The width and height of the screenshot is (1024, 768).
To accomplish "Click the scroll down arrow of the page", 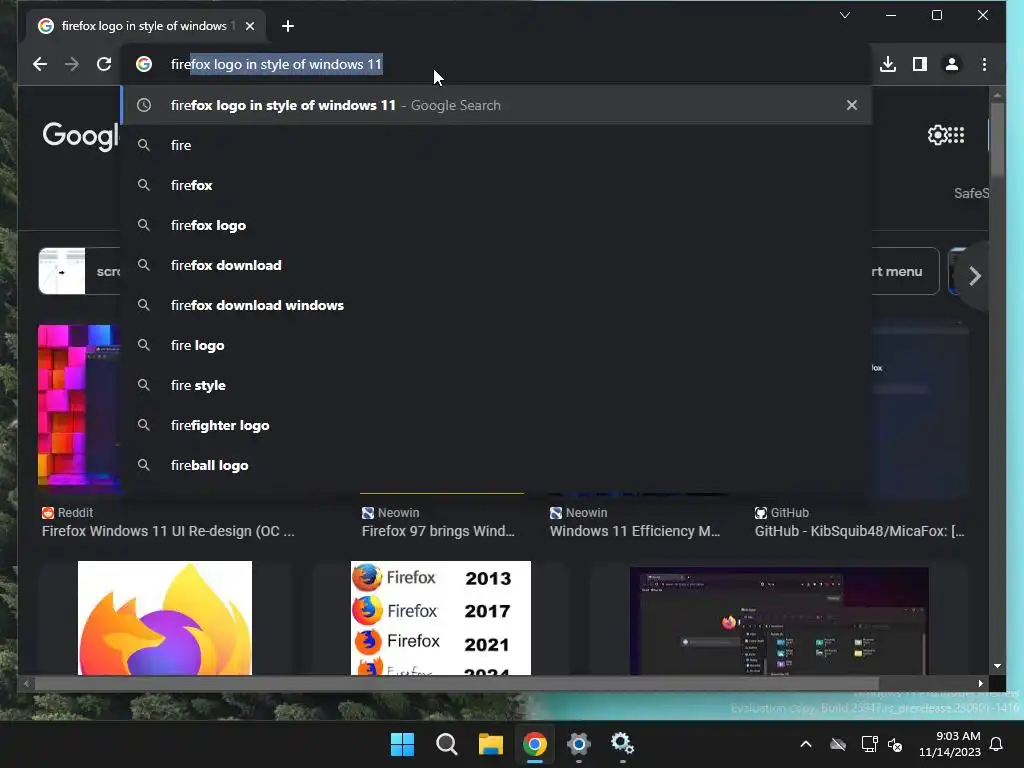I will [997, 666].
